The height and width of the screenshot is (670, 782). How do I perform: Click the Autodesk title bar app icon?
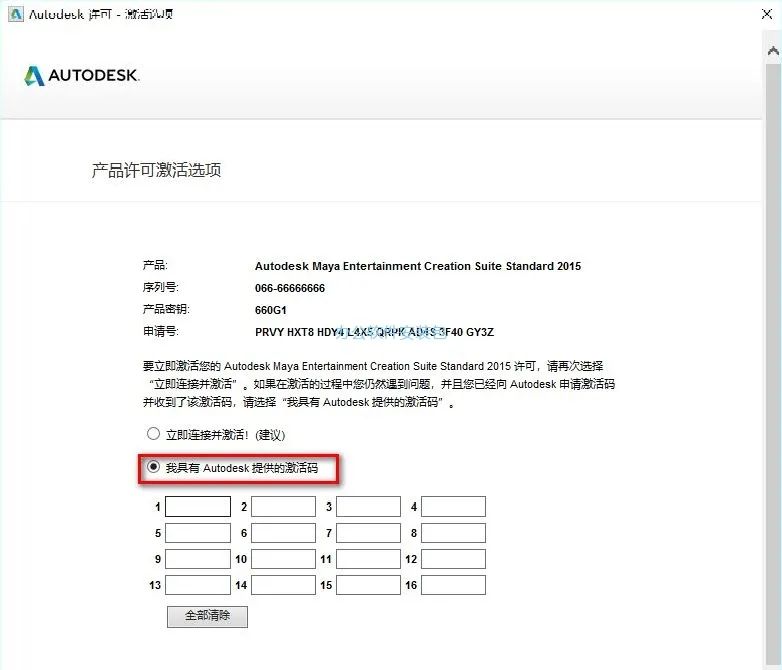[16, 14]
